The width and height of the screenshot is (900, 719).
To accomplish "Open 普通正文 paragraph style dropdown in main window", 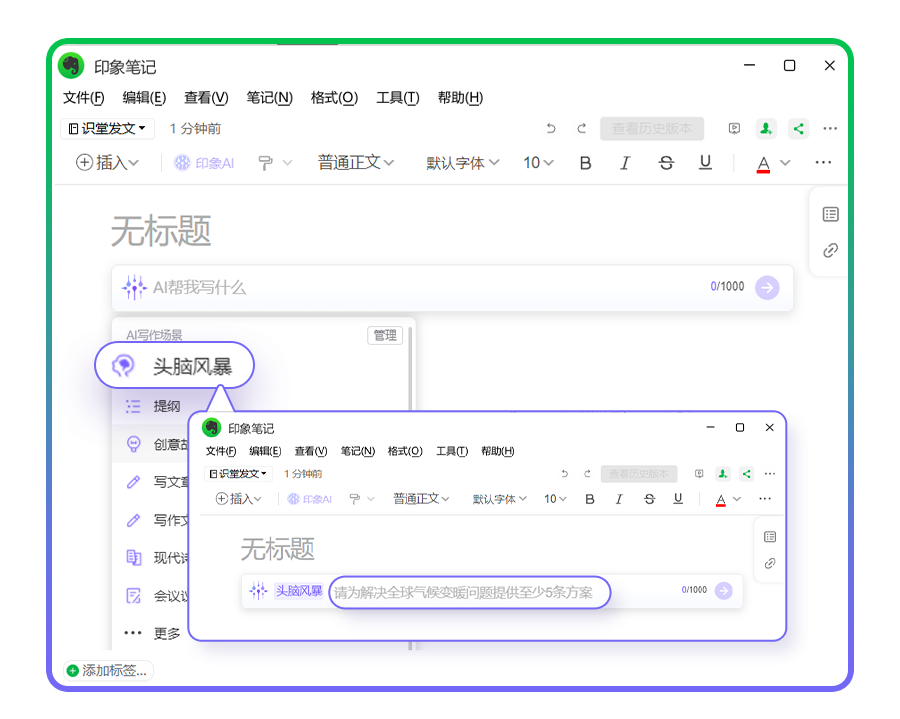I will pos(356,163).
